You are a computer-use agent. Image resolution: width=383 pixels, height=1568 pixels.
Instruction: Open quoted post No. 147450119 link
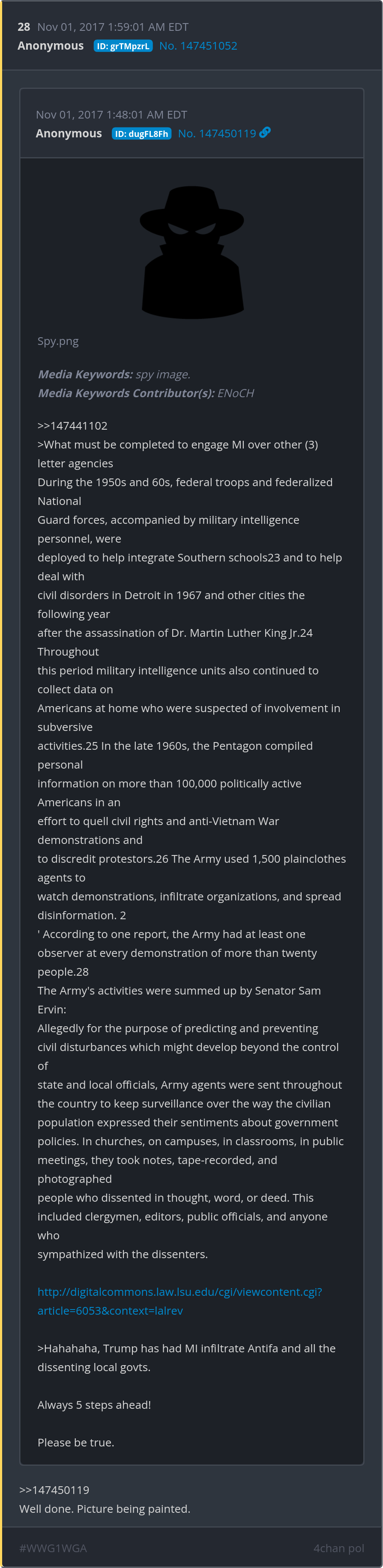217,133
